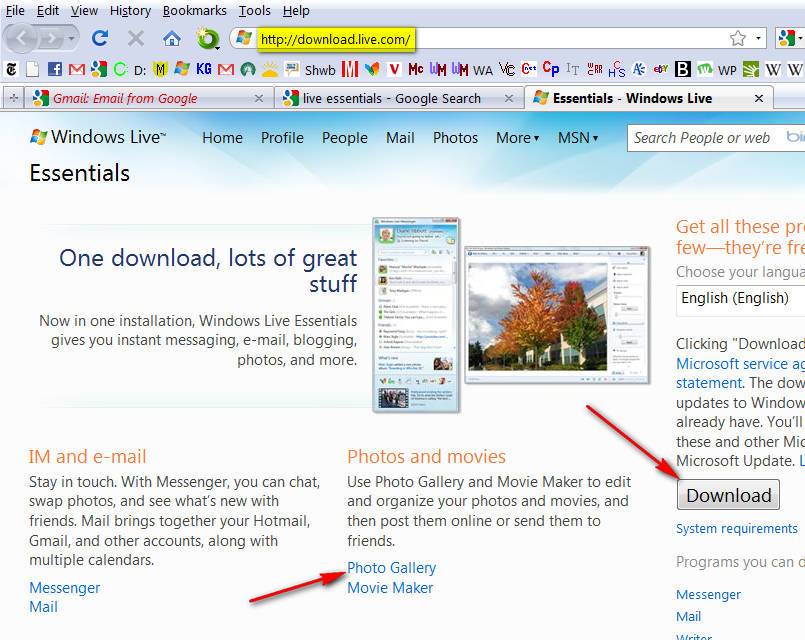
Task: Close the Gmail tab
Action: [x=259, y=98]
